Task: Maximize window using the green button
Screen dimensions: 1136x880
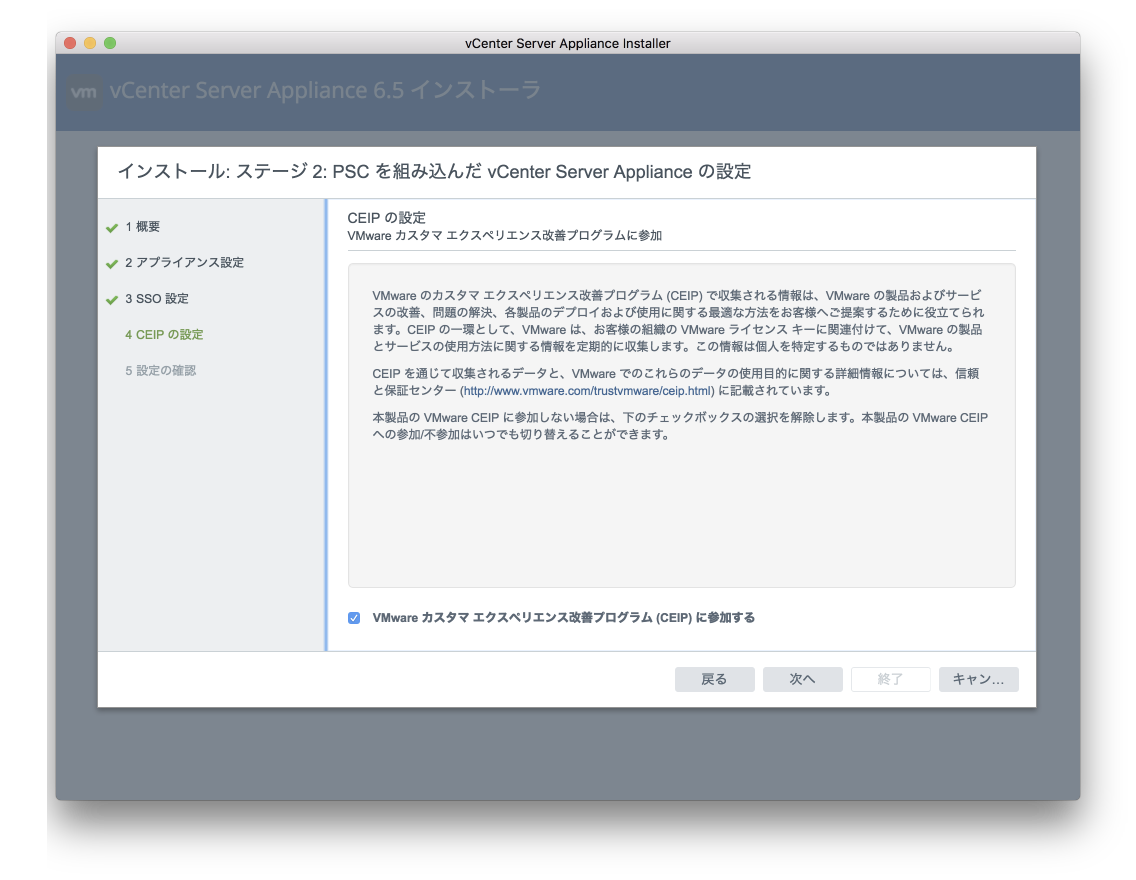Action: 110,43
